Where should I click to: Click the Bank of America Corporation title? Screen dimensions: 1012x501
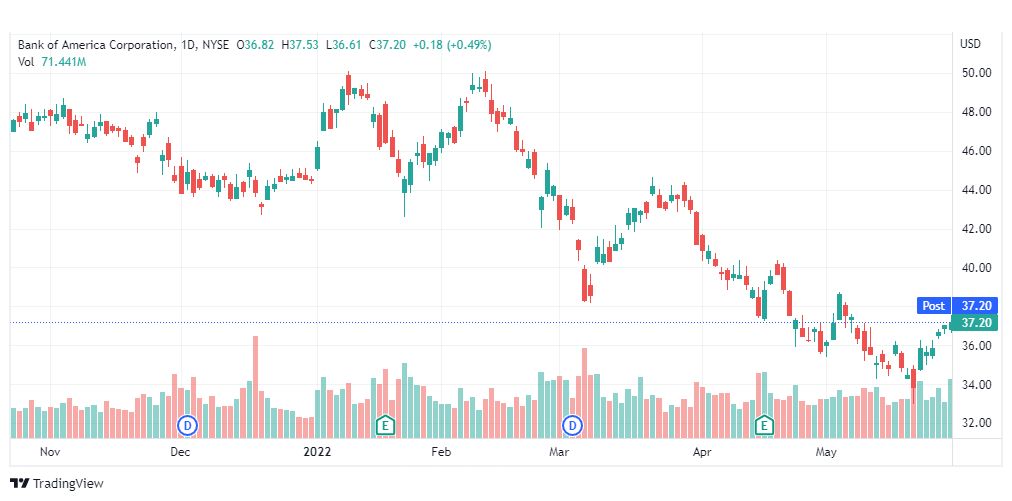click(96, 45)
